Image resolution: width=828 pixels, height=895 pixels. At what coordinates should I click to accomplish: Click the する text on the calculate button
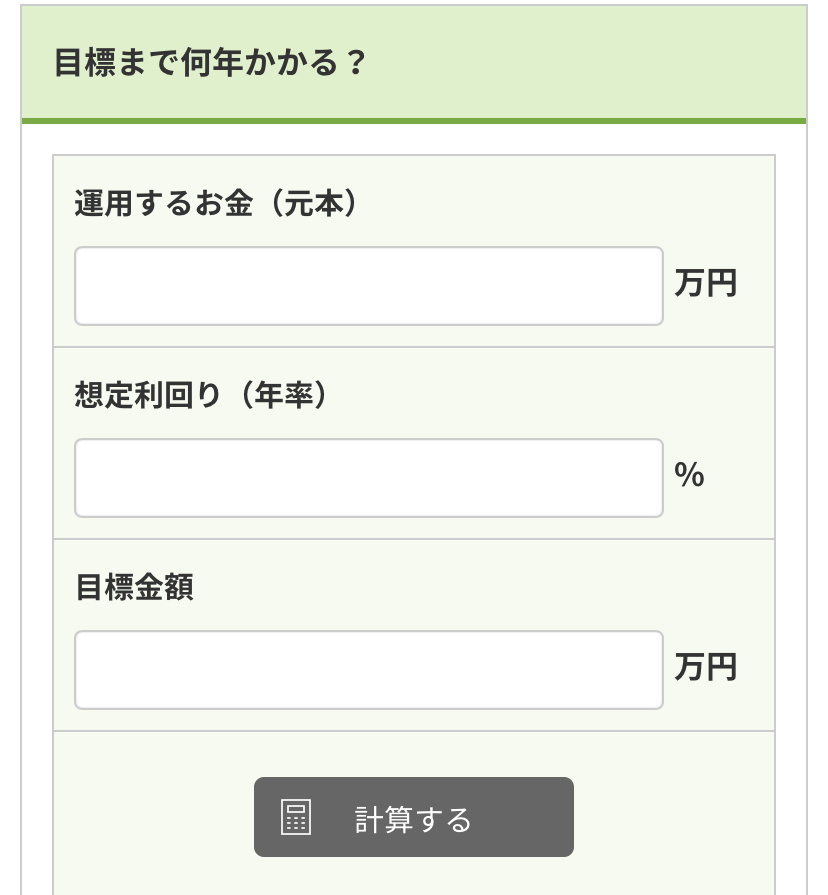443,820
